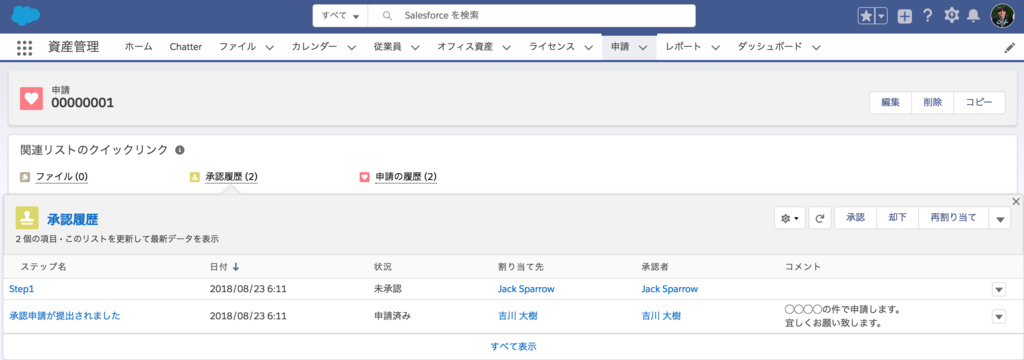Click the 削除 button
Screen dimensions: 1024x360
coord(933,103)
